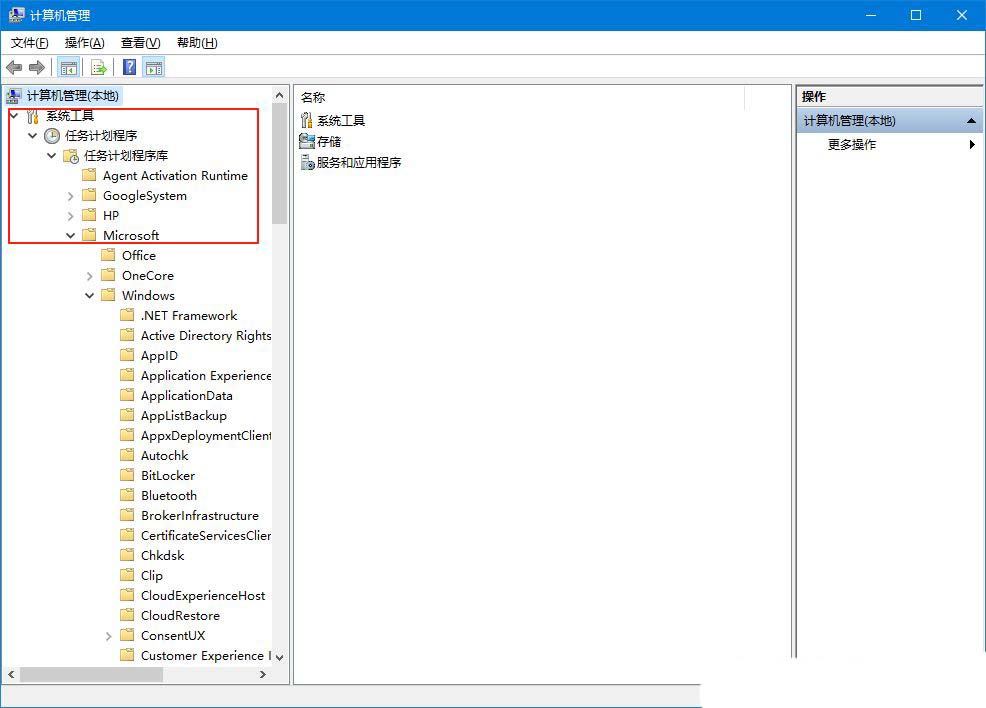Select the AppListBackup folder
The height and width of the screenshot is (708, 986).
point(184,416)
